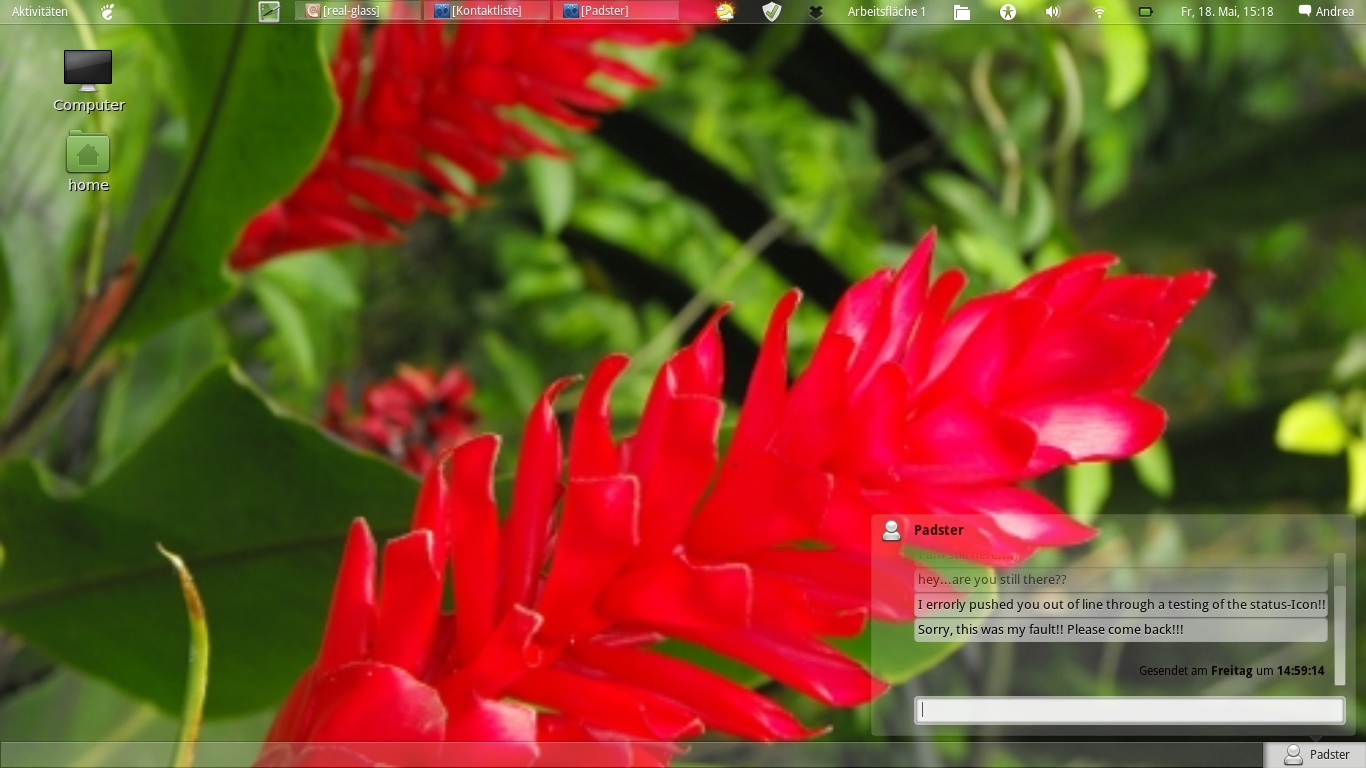
Task: Select the Computer desktop icon
Action: pyautogui.click(x=88, y=81)
